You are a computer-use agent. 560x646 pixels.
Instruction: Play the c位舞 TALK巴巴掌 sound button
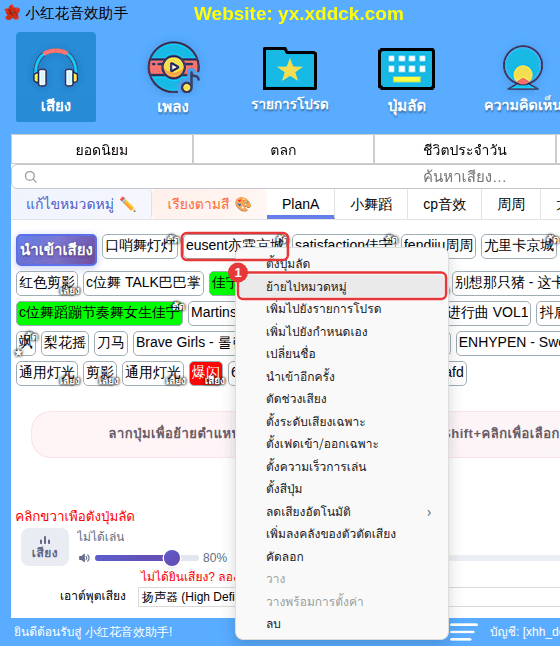(x=143, y=283)
